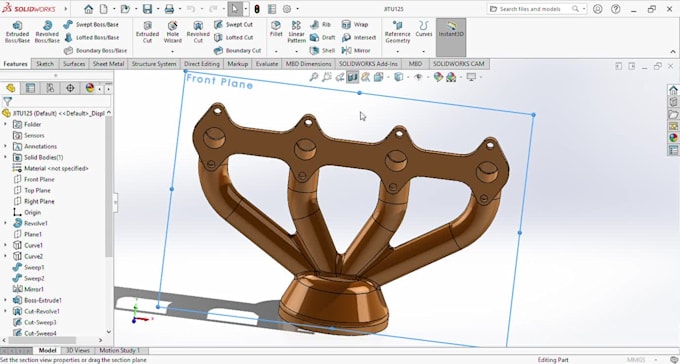Select the Extruded Cut tool
The height and width of the screenshot is (364, 680).
(147, 32)
